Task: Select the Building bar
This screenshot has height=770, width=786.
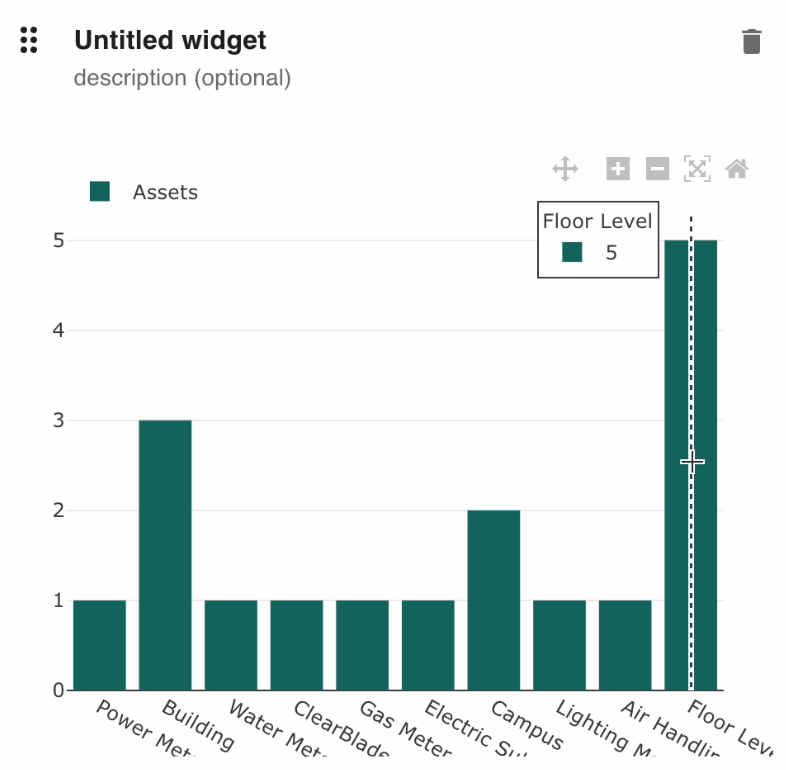Action: [165, 555]
